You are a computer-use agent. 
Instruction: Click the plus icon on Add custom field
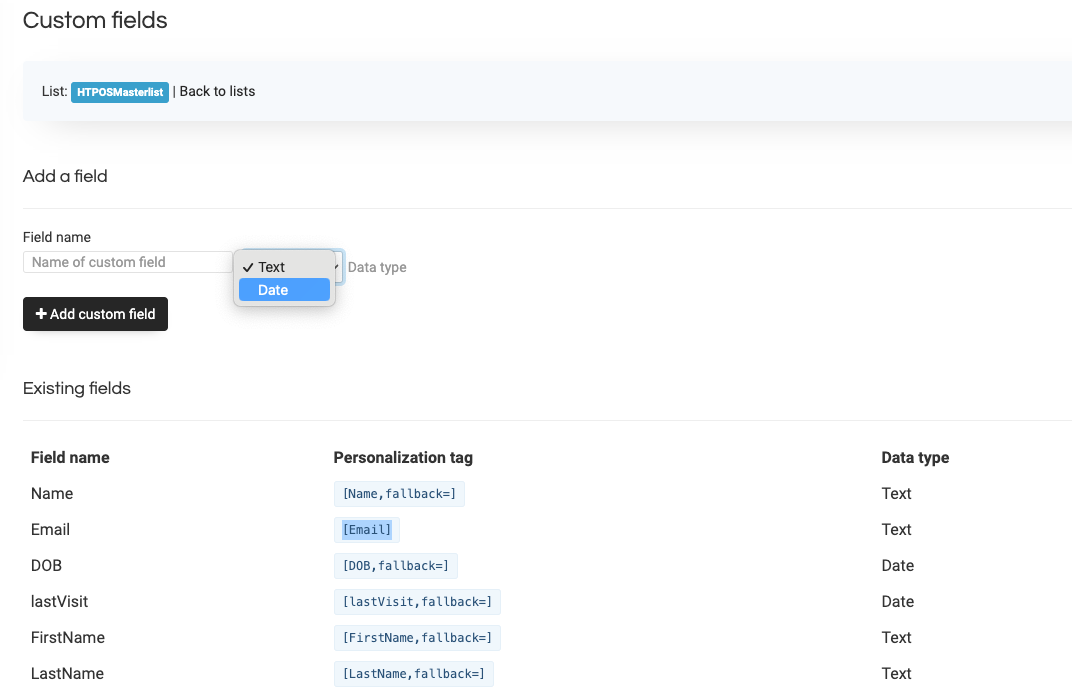click(x=41, y=314)
